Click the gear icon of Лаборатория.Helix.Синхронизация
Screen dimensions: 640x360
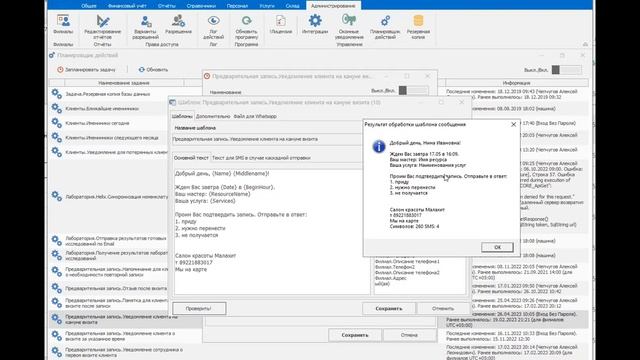[57, 196]
